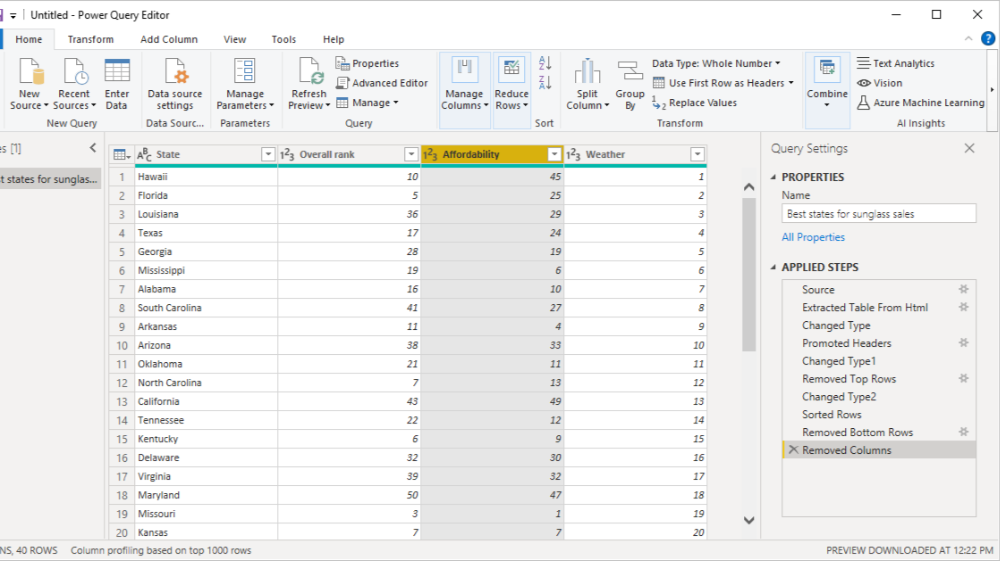Open the State column filter dropdown
Screen dimensions: 1000x561
pos(268,154)
